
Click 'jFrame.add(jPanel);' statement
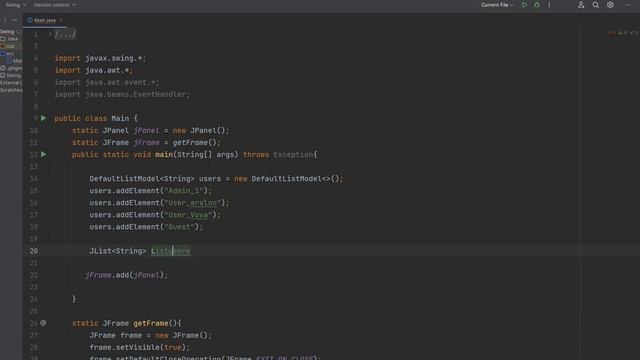point(127,275)
